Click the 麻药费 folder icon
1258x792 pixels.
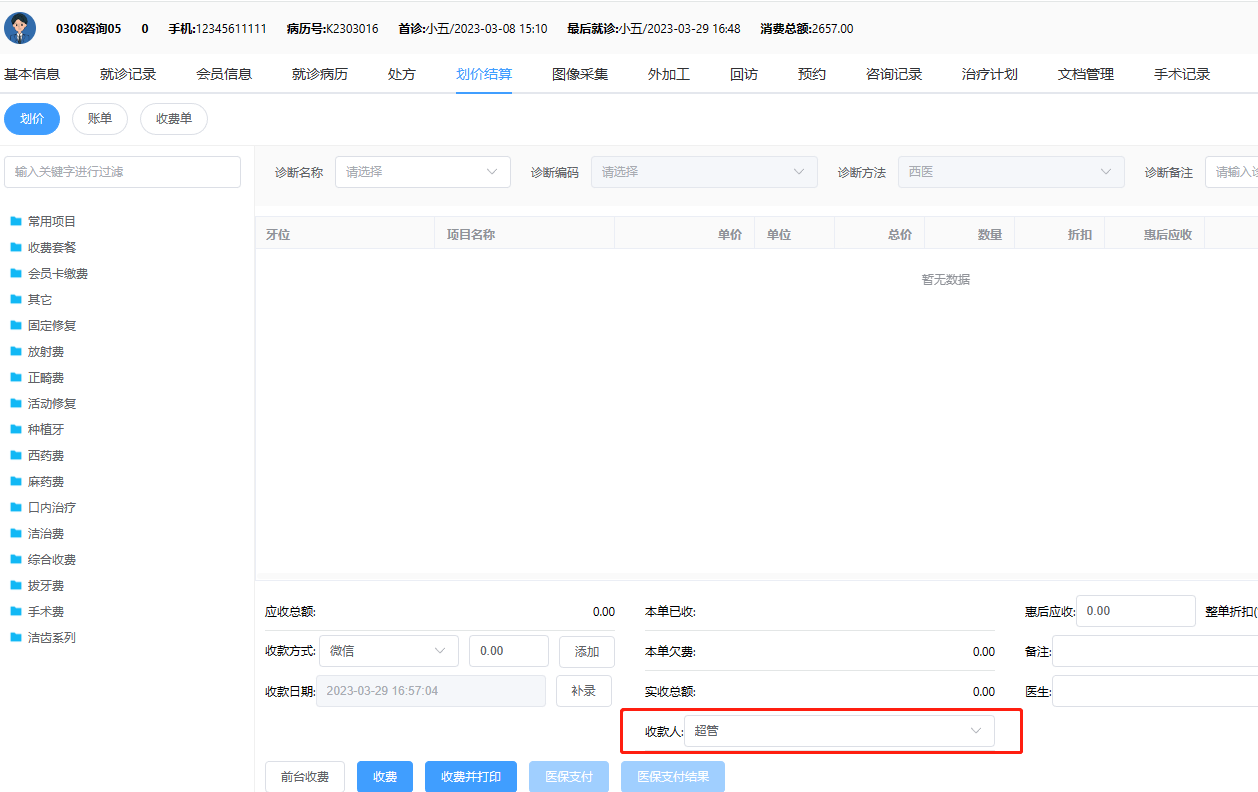16,481
